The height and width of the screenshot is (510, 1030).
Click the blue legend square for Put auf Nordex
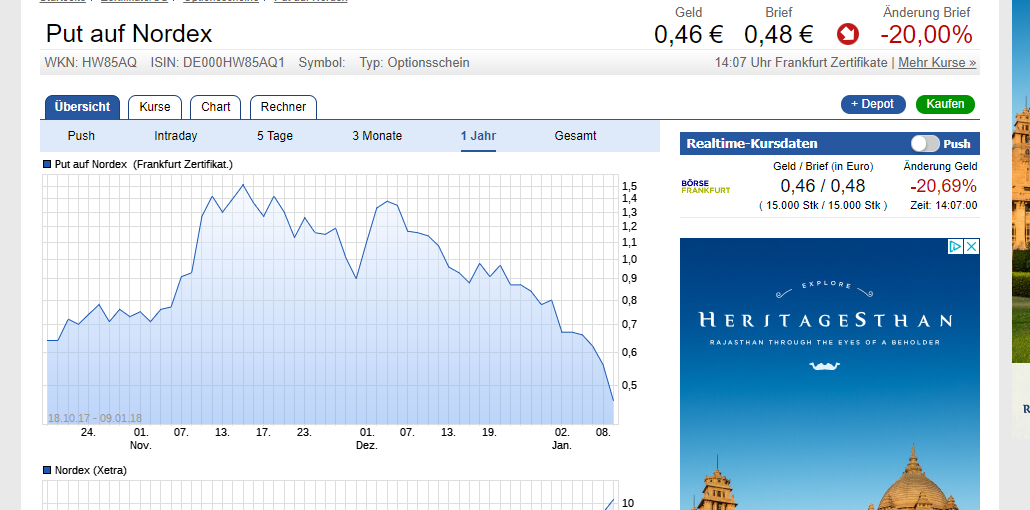point(47,164)
